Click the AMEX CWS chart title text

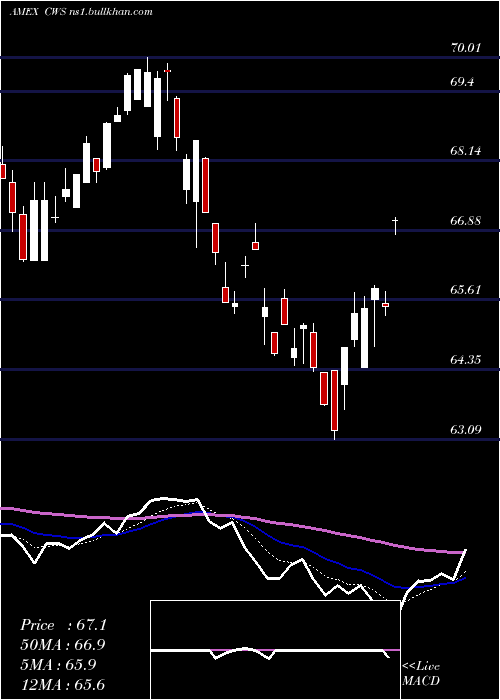(x=81, y=11)
